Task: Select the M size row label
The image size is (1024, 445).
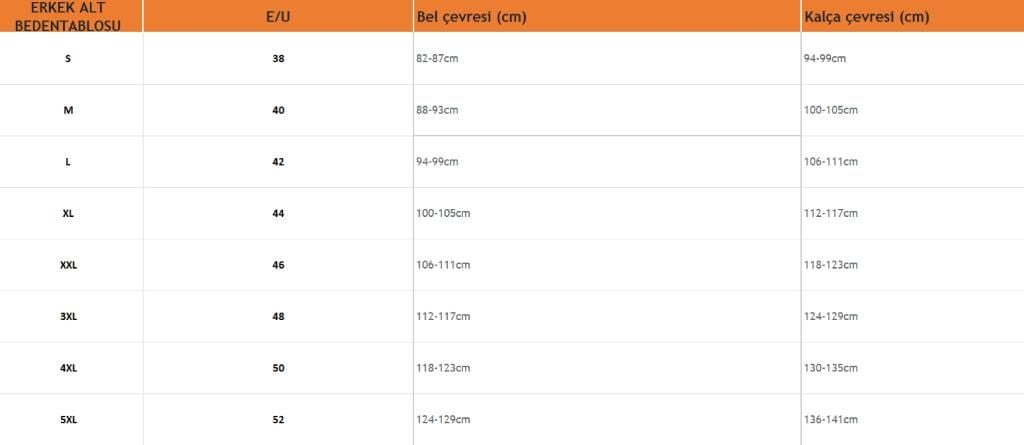Action: tap(68, 110)
